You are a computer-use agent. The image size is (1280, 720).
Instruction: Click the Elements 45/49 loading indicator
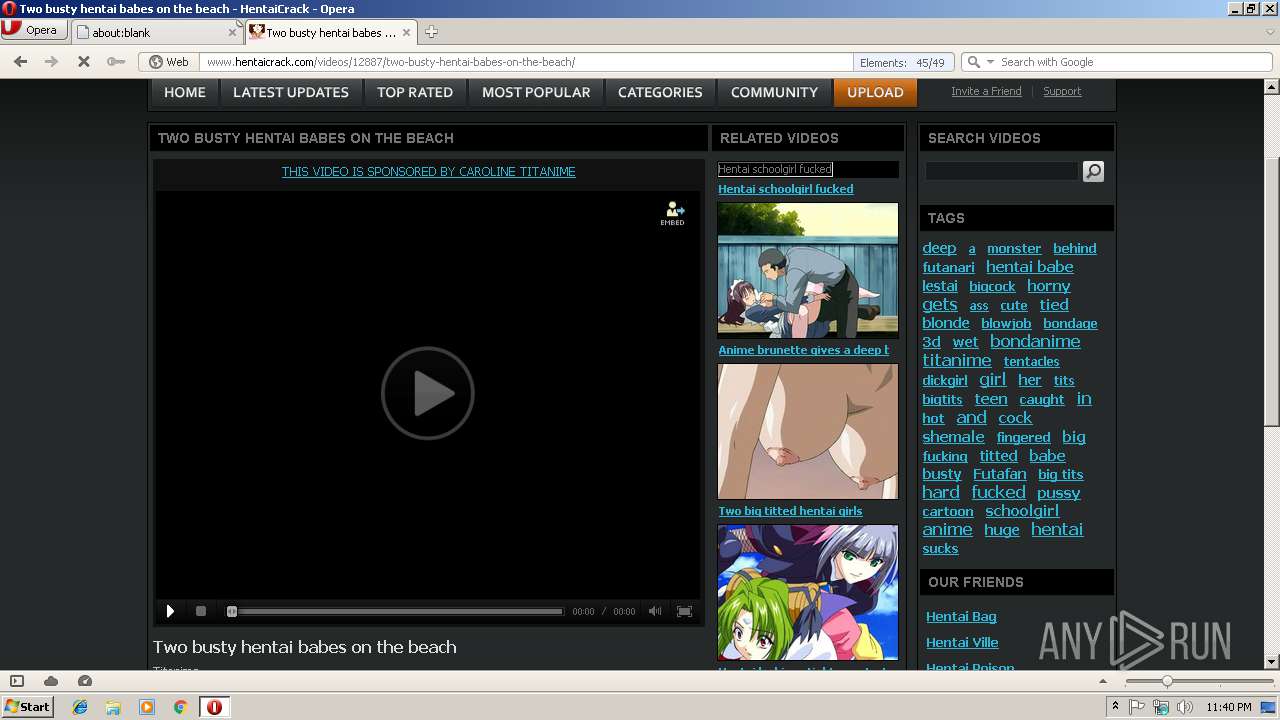point(902,62)
